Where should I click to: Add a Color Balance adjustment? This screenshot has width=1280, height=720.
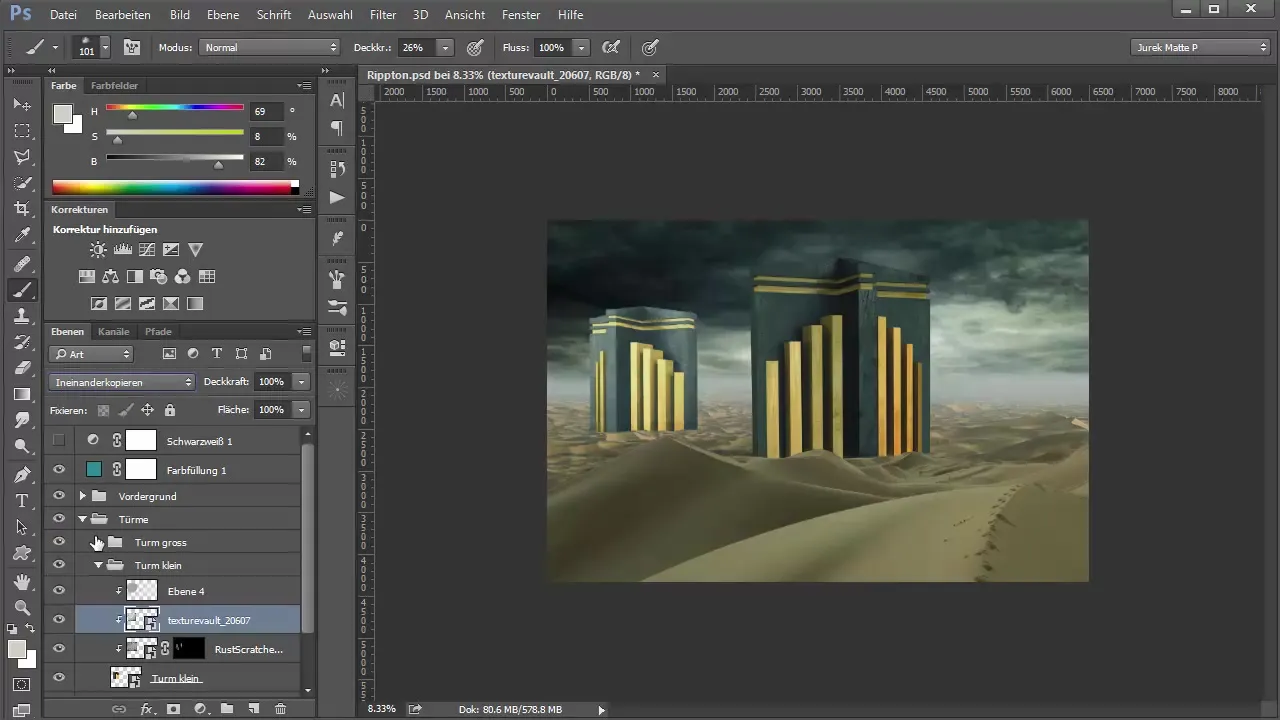tap(110, 277)
